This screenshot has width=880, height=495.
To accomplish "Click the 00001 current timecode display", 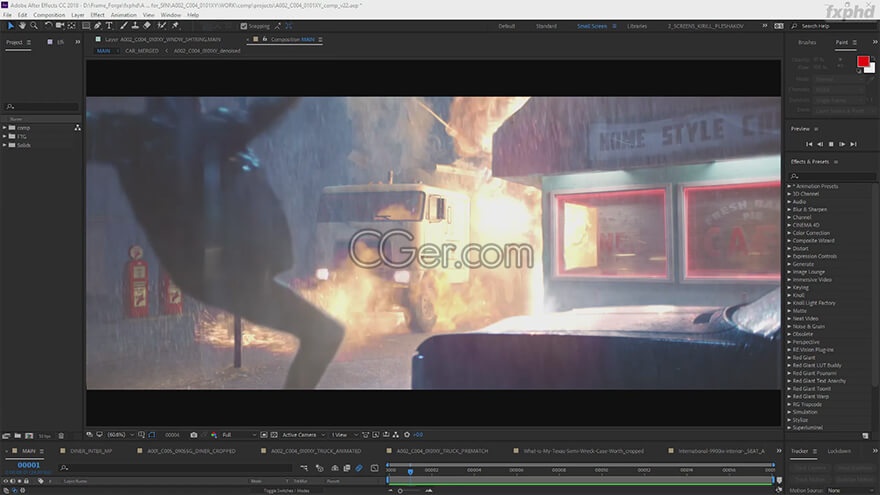I will (29, 465).
